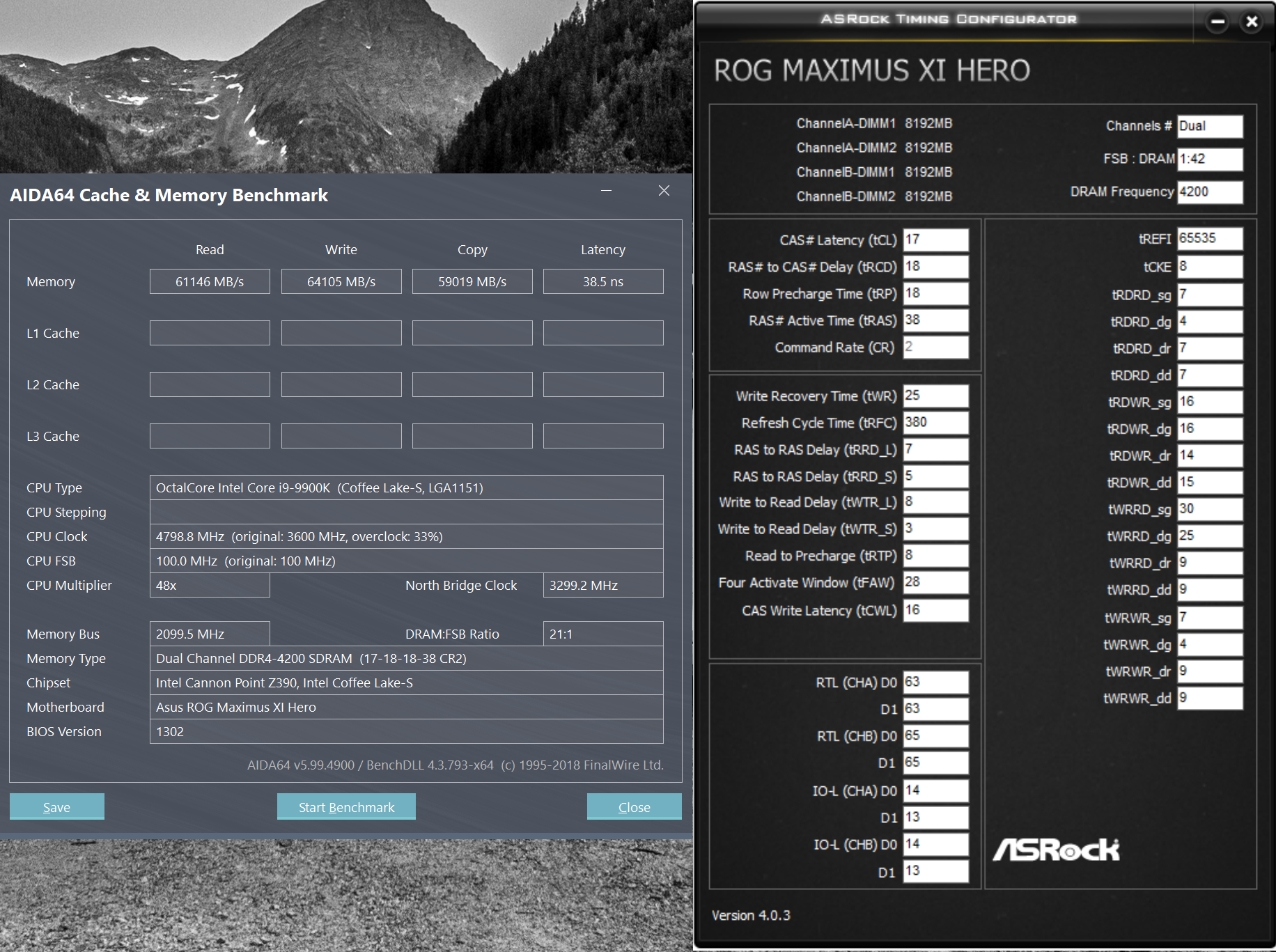Click the CAS# Latency (tCL) field
The image size is (1276, 952).
point(935,240)
